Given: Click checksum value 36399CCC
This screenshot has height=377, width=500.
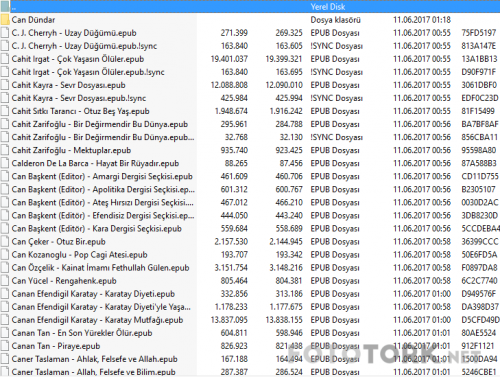Looking at the screenshot, I should pyautogui.click(x=480, y=242).
